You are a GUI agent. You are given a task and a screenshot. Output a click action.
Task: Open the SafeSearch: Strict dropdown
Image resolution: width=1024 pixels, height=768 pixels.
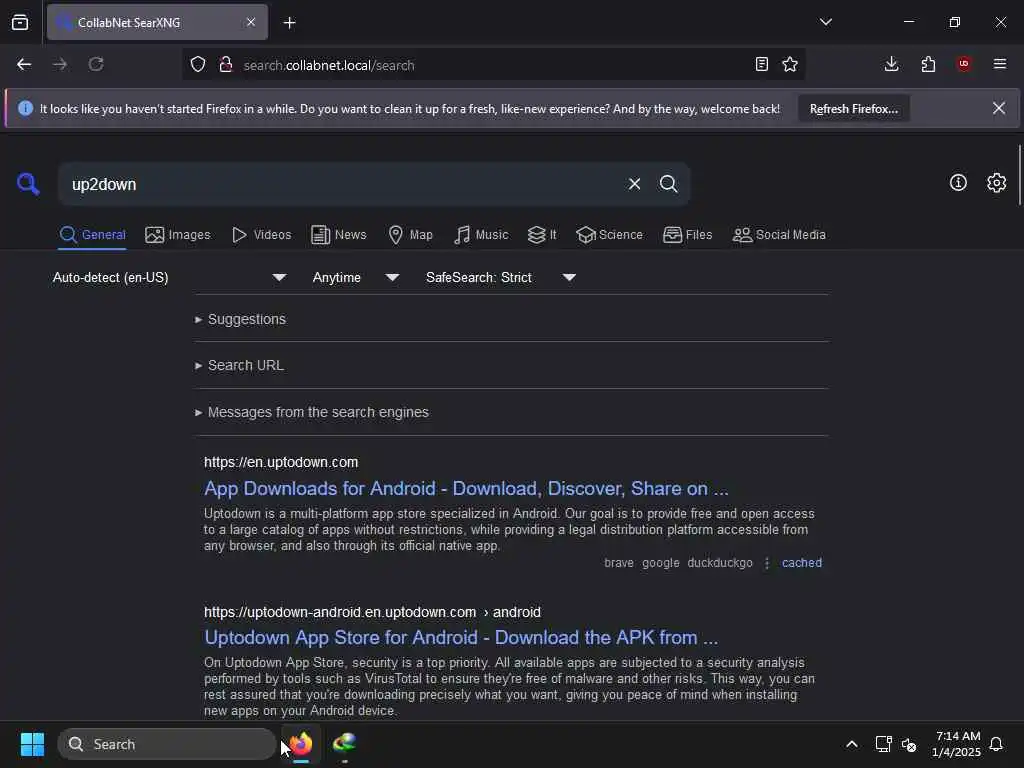[501, 278]
